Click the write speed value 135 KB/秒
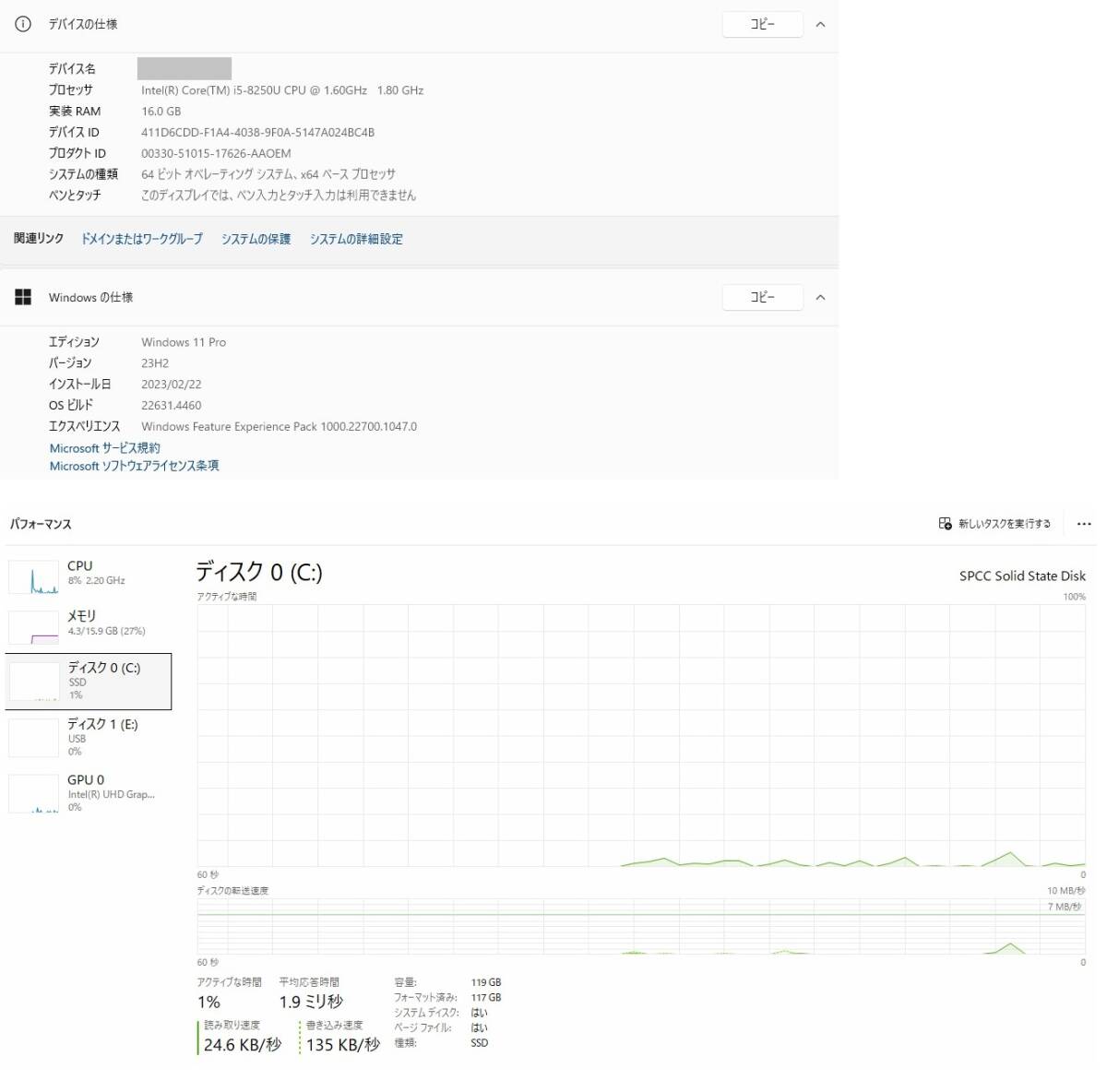This screenshot has width=1107, height=1092. coord(343,1045)
